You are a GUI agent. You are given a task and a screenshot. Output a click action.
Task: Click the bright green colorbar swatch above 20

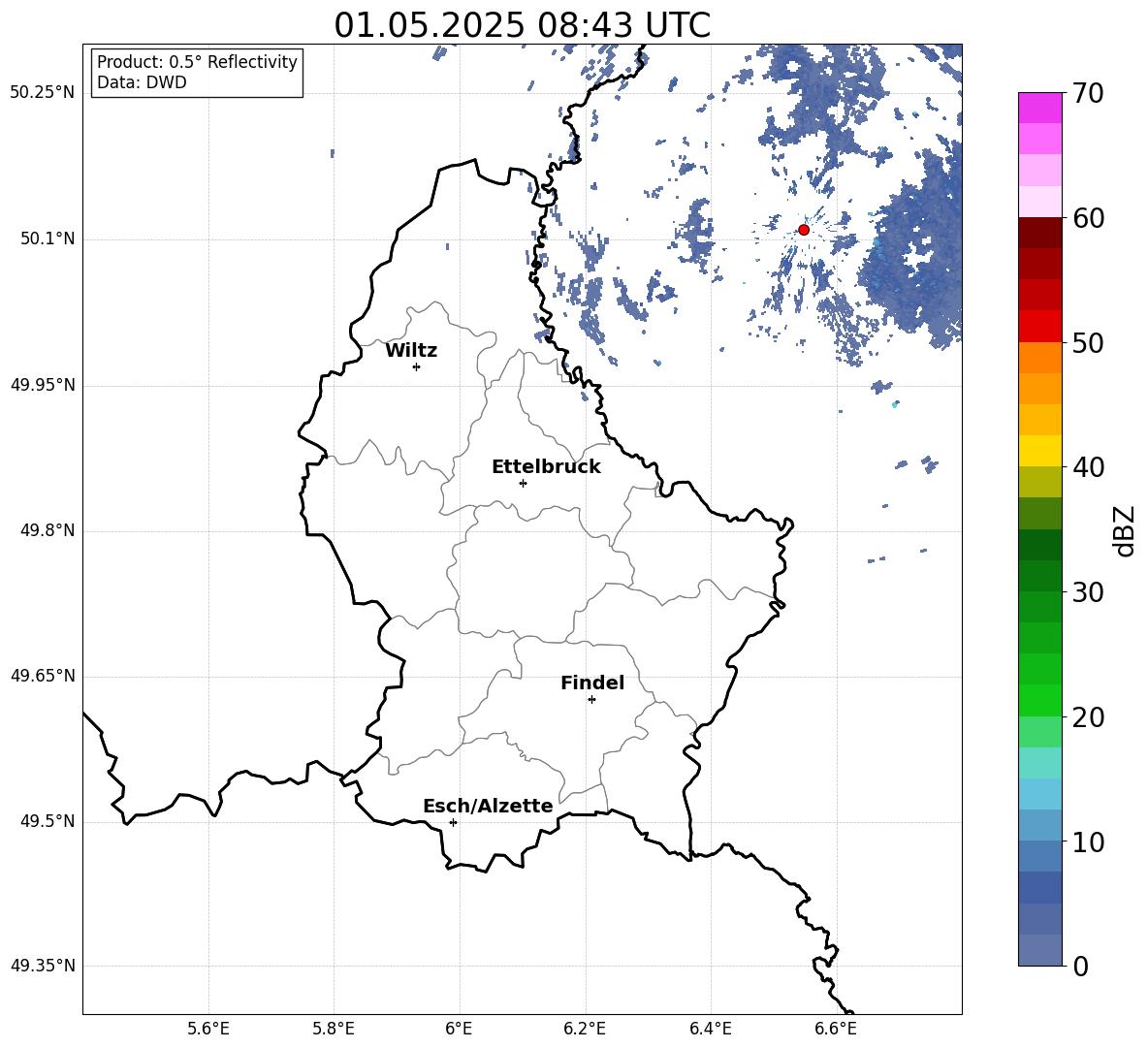point(1039,700)
